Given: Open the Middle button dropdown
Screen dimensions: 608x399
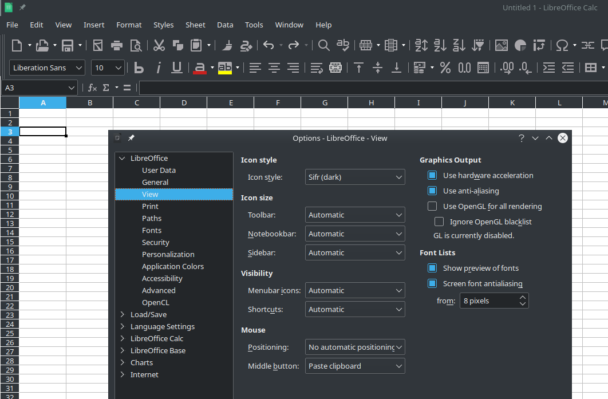Looking at the screenshot, I should point(355,366).
